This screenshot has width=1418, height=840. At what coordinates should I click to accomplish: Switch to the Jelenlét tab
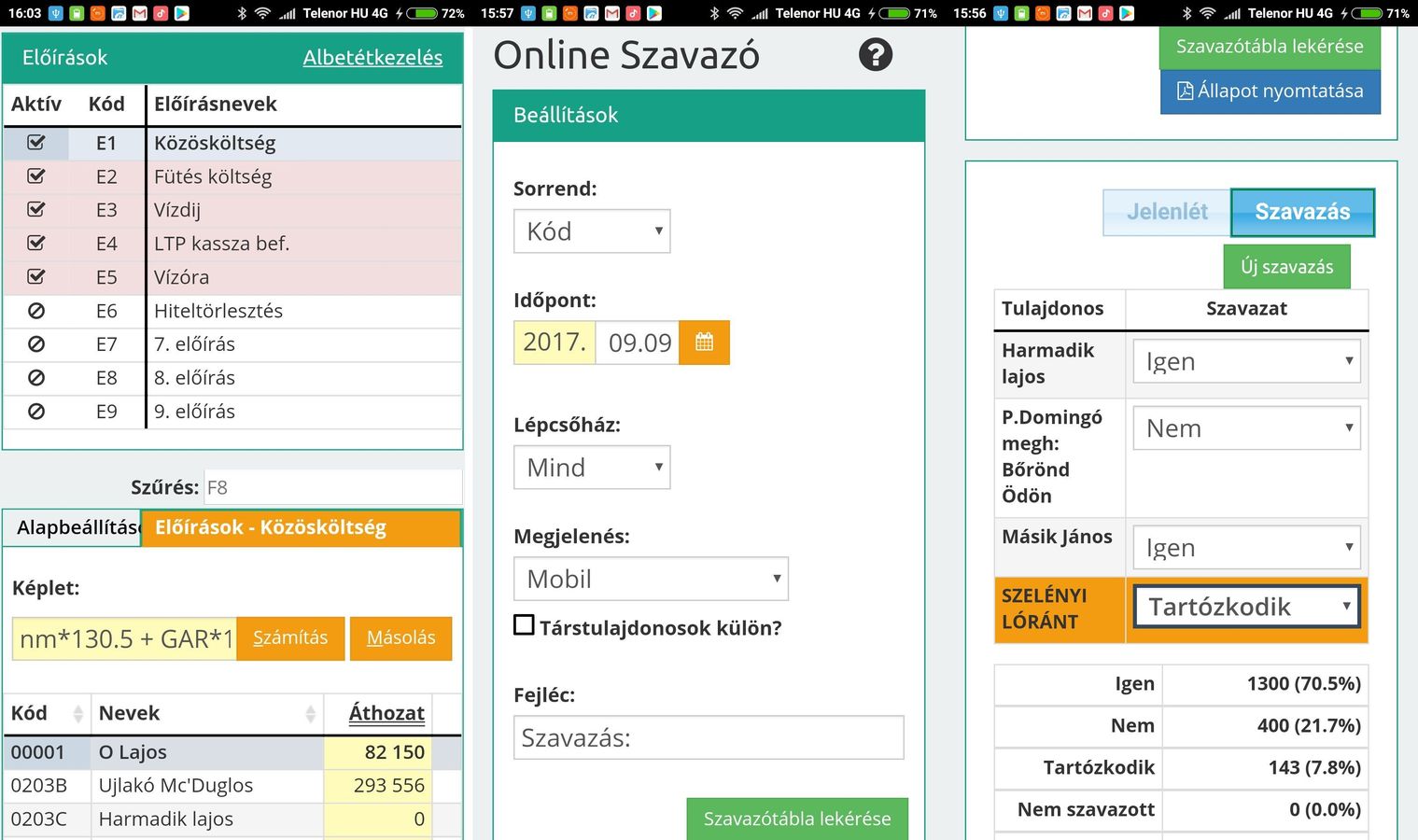click(x=1167, y=212)
